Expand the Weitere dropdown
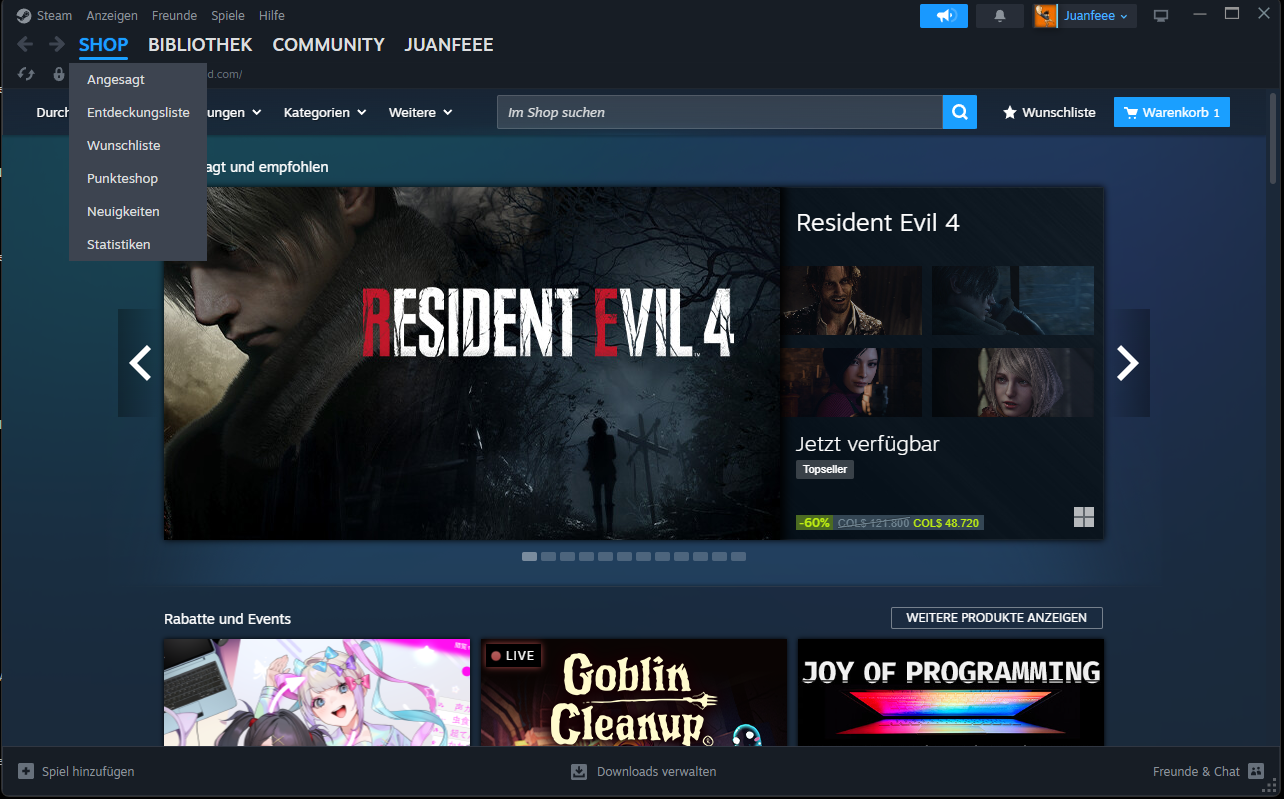Image resolution: width=1284 pixels, height=799 pixels. coord(420,113)
